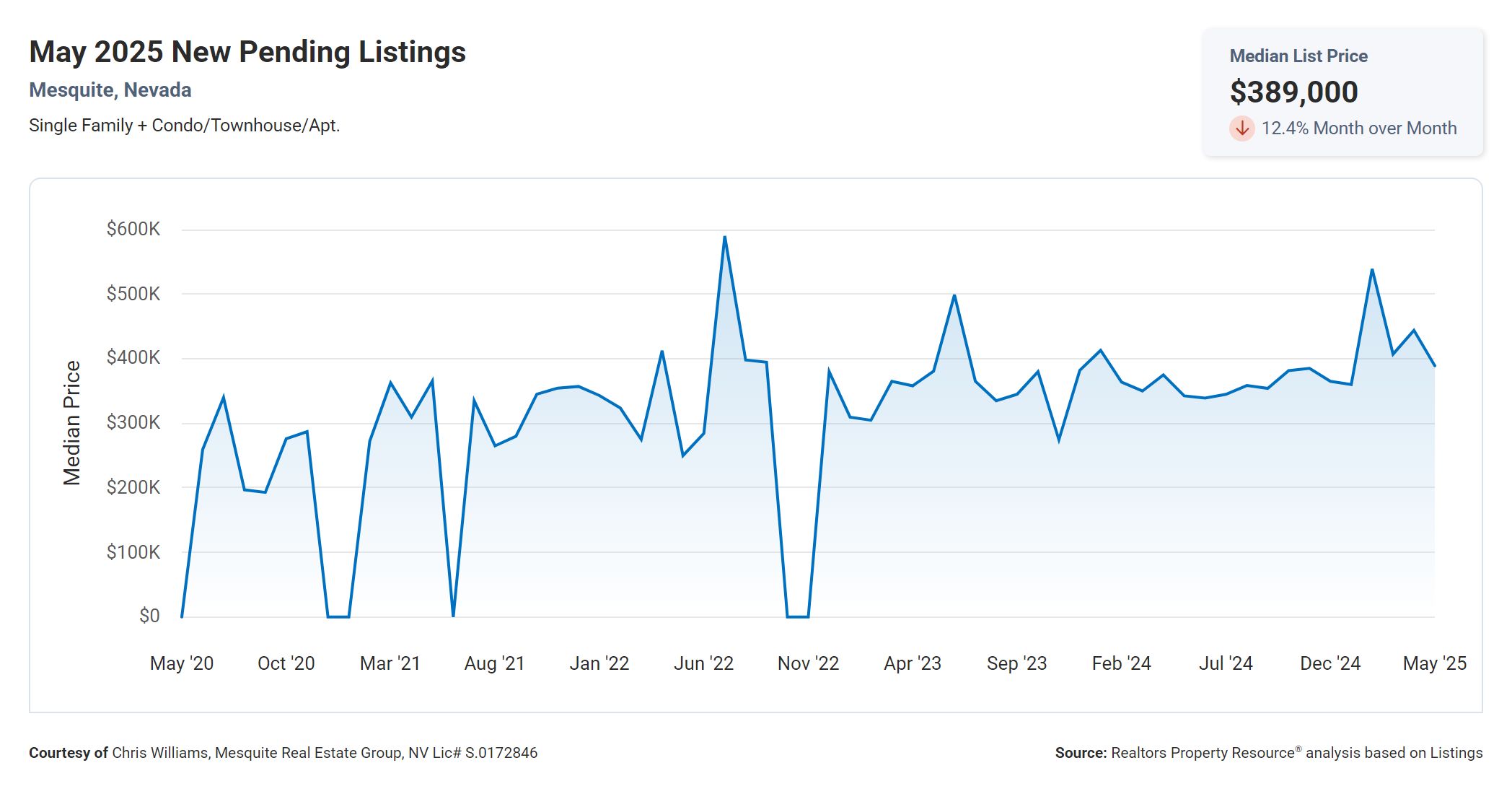
Task: Click the chart's highest peak near Jun '22
Action: point(725,237)
